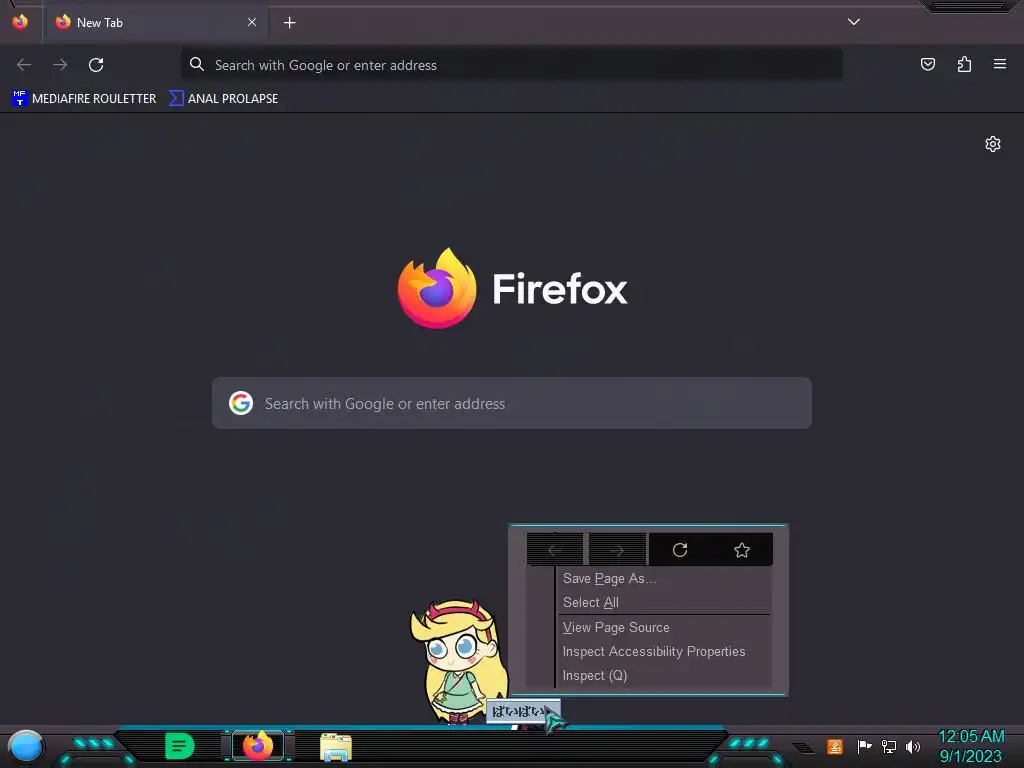
Task: Go forward with the toolbar forward arrow
Action: (x=60, y=65)
